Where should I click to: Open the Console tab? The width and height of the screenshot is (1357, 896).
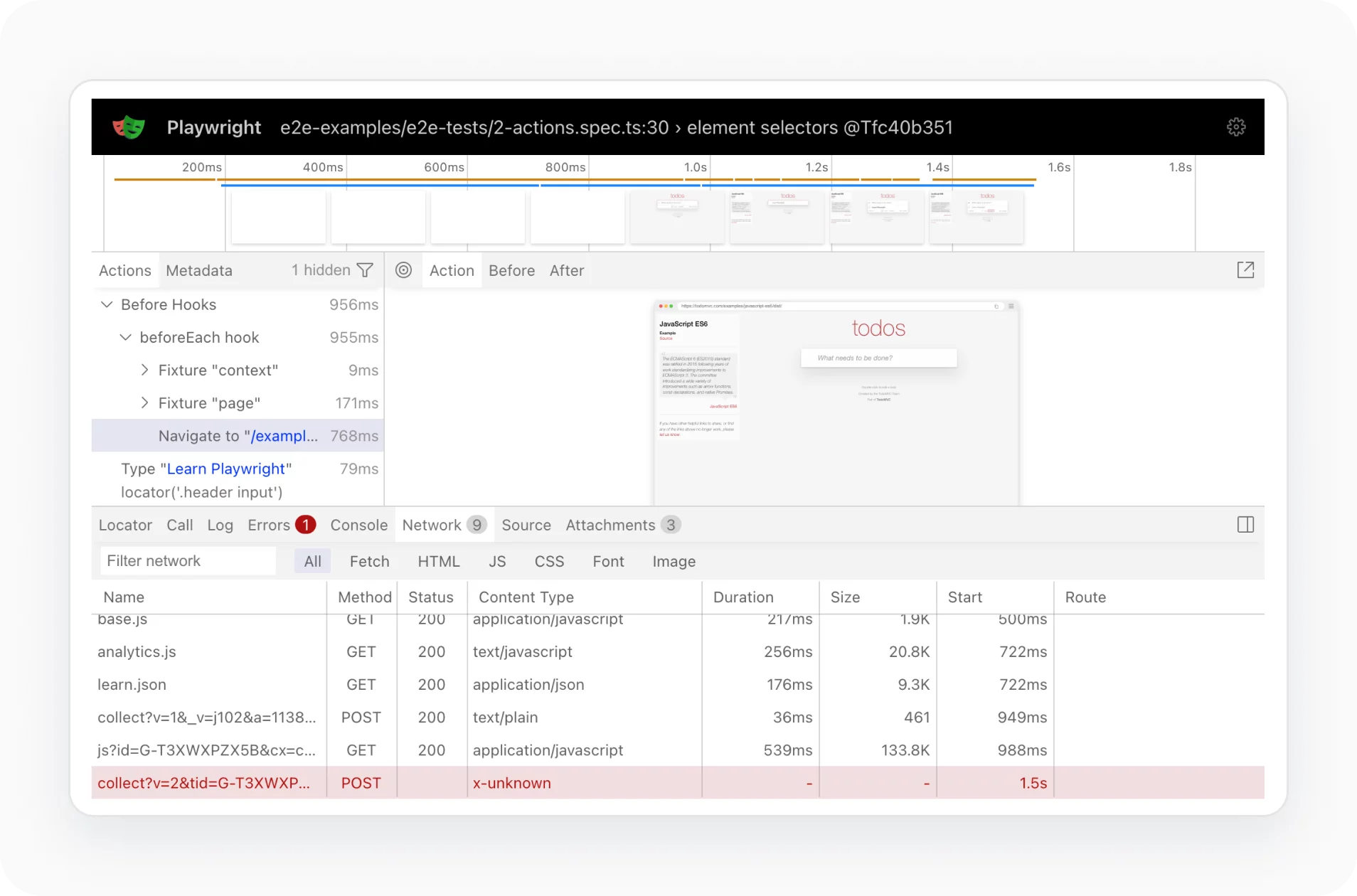[359, 525]
